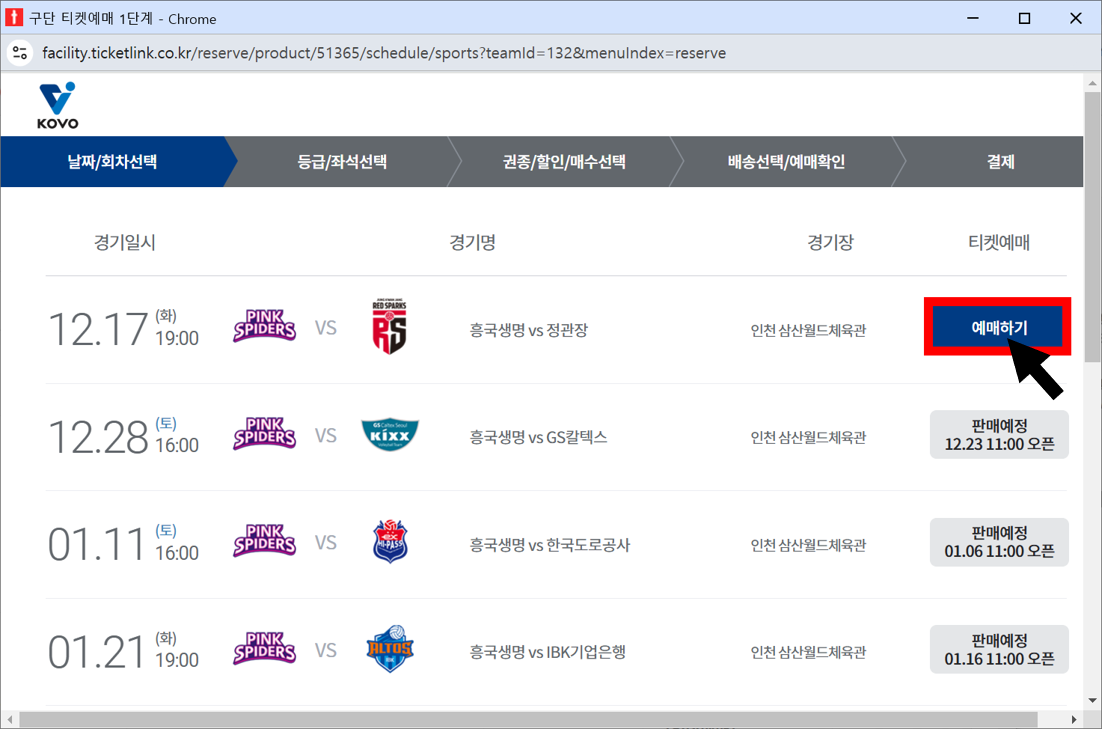1103x730 pixels.
Task: Click the 예매하기 booking button
Action: (997, 327)
